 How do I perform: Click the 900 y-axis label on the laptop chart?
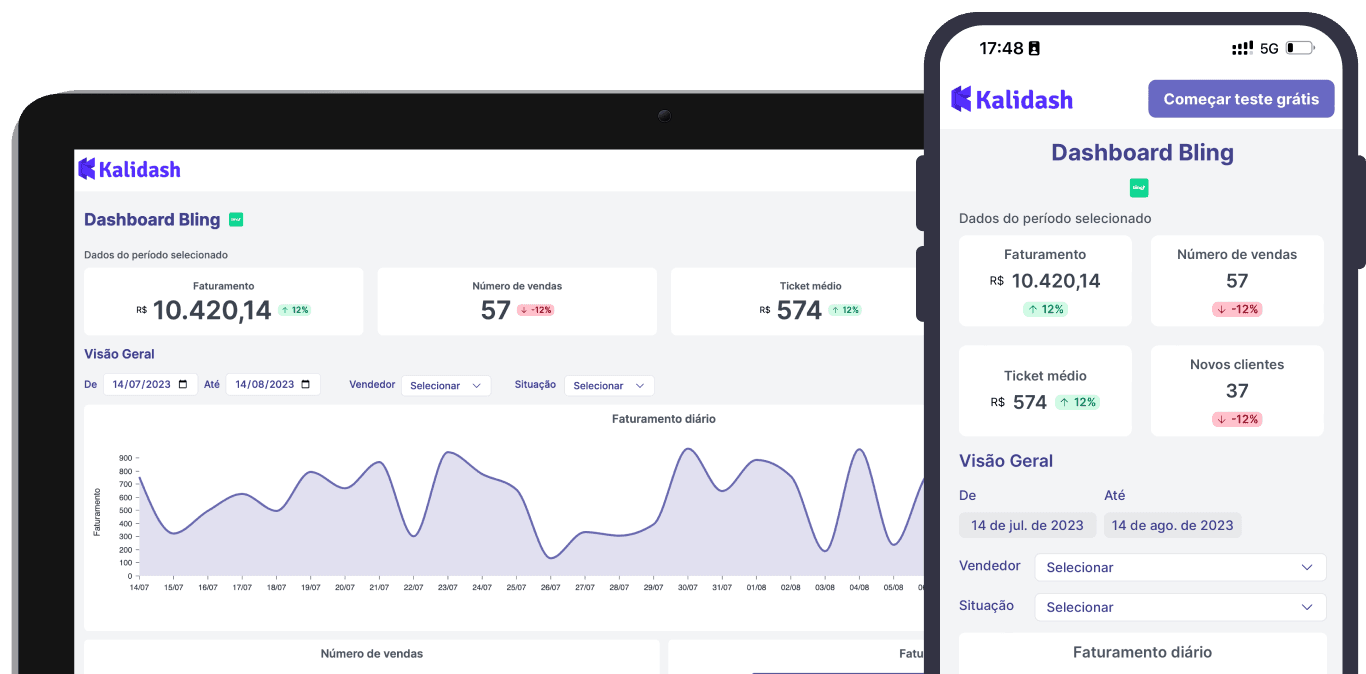click(125, 457)
